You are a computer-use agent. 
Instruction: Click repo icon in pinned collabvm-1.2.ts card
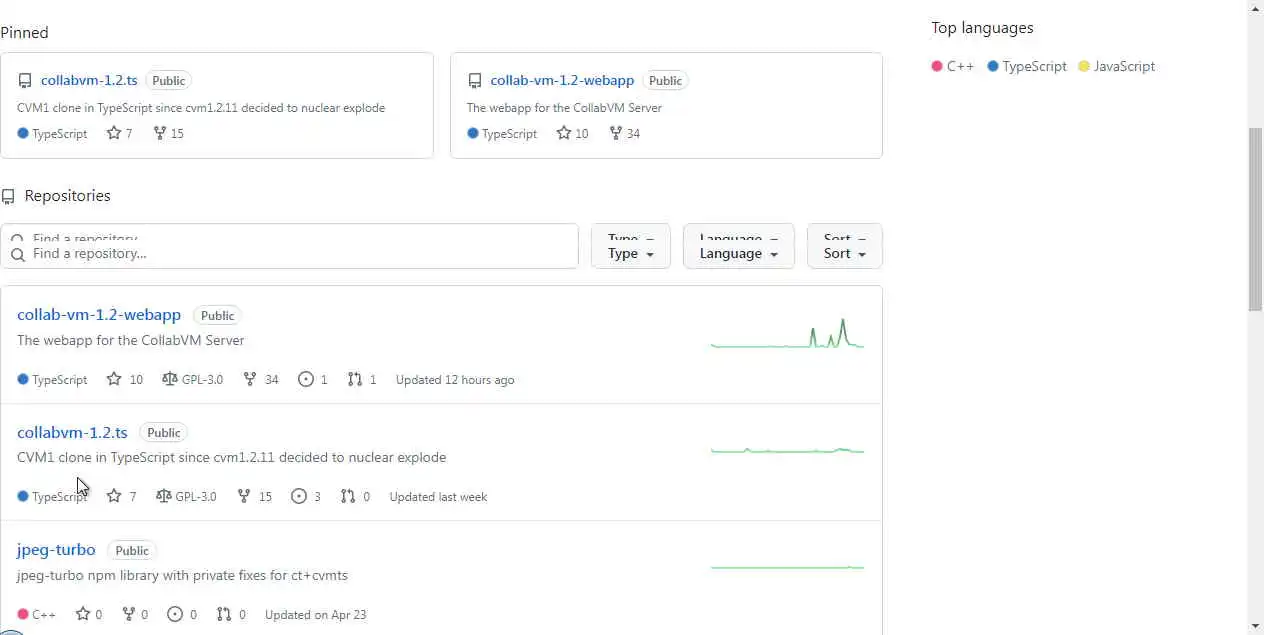pyautogui.click(x=25, y=81)
